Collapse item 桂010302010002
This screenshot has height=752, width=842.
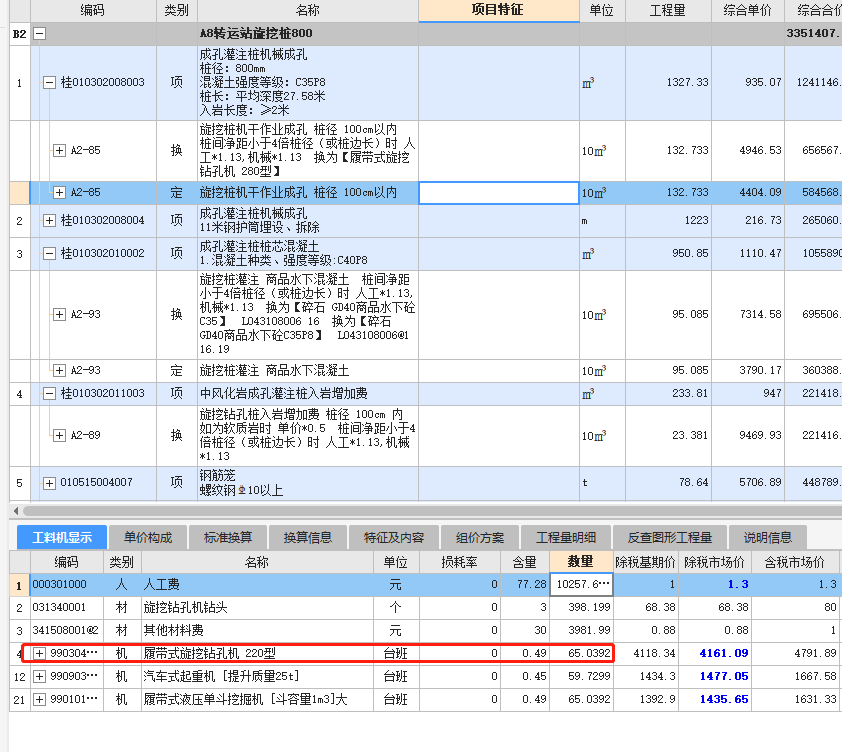49,254
